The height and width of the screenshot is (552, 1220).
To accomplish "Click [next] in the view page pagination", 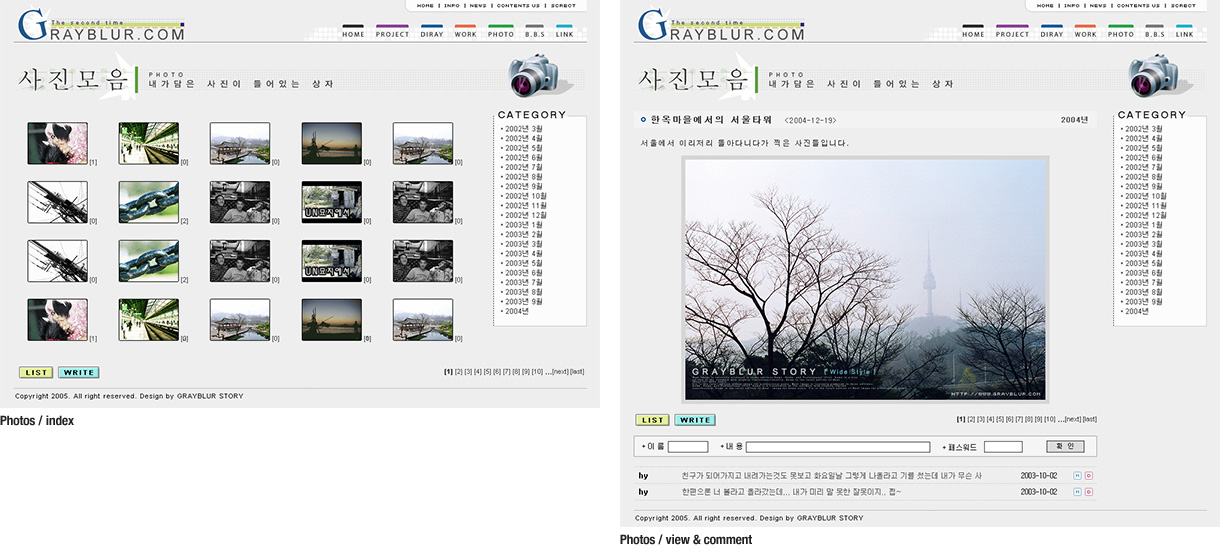I will 1071,419.
